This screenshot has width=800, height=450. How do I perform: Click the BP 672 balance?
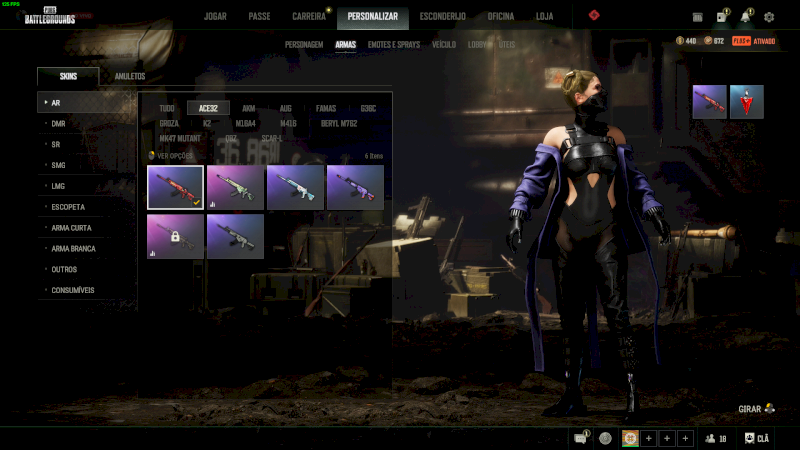(x=714, y=41)
